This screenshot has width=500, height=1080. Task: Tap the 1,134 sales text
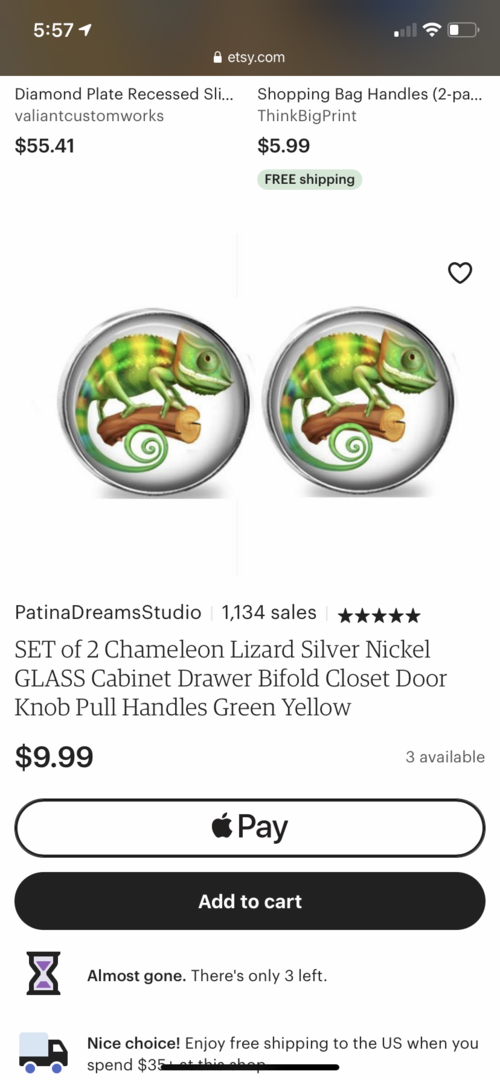pyautogui.click(x=269, y=612)
